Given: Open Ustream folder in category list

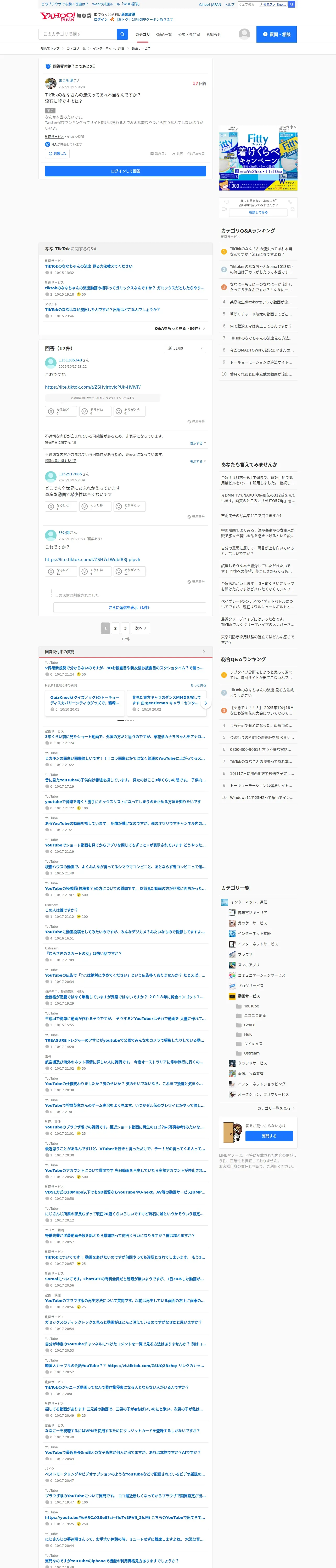Looking at the screenshot, I should pos(248,1053).
